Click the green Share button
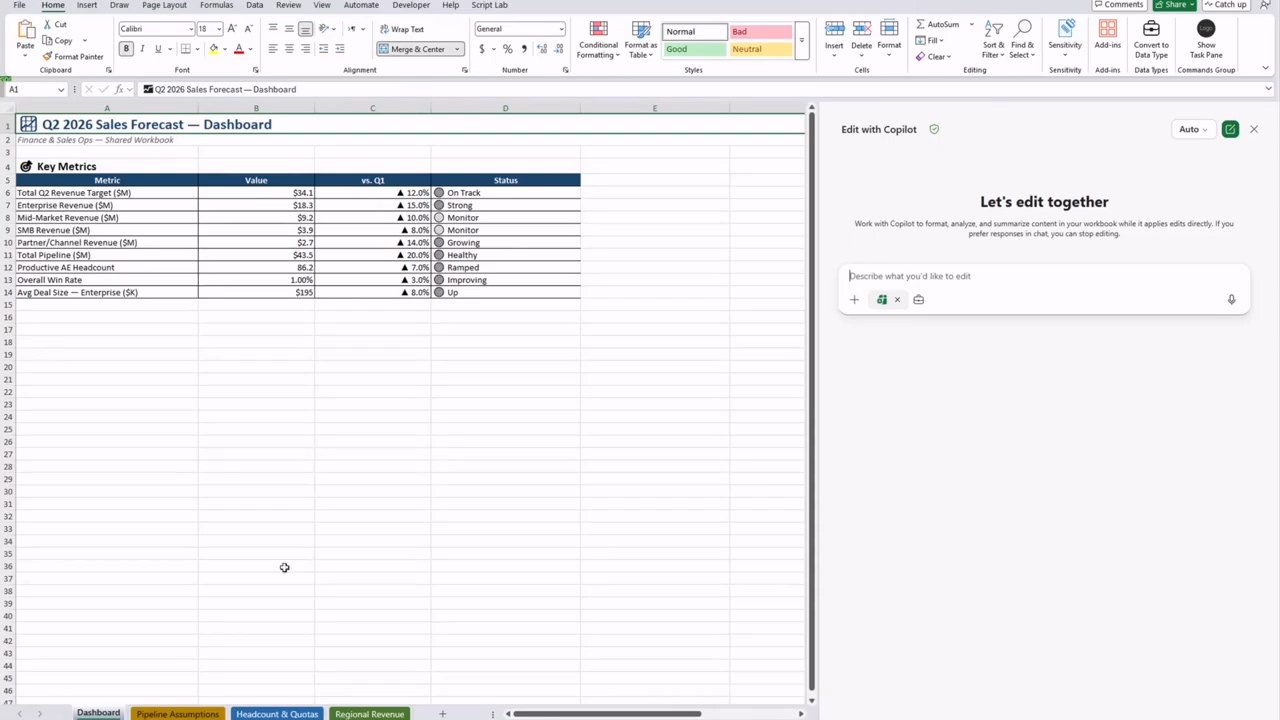Image resolution: width=1280 pixels, height=720 pixels. (x=1175, y=5)
